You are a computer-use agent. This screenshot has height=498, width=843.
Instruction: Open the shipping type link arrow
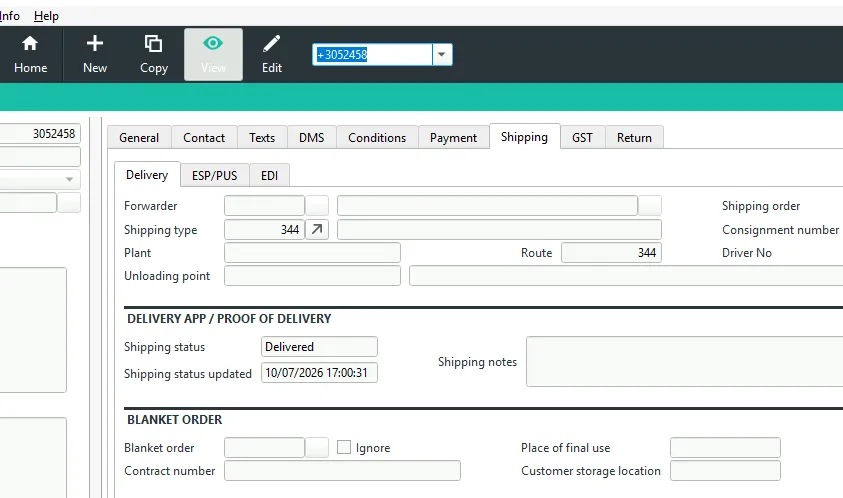click(317, 230)
